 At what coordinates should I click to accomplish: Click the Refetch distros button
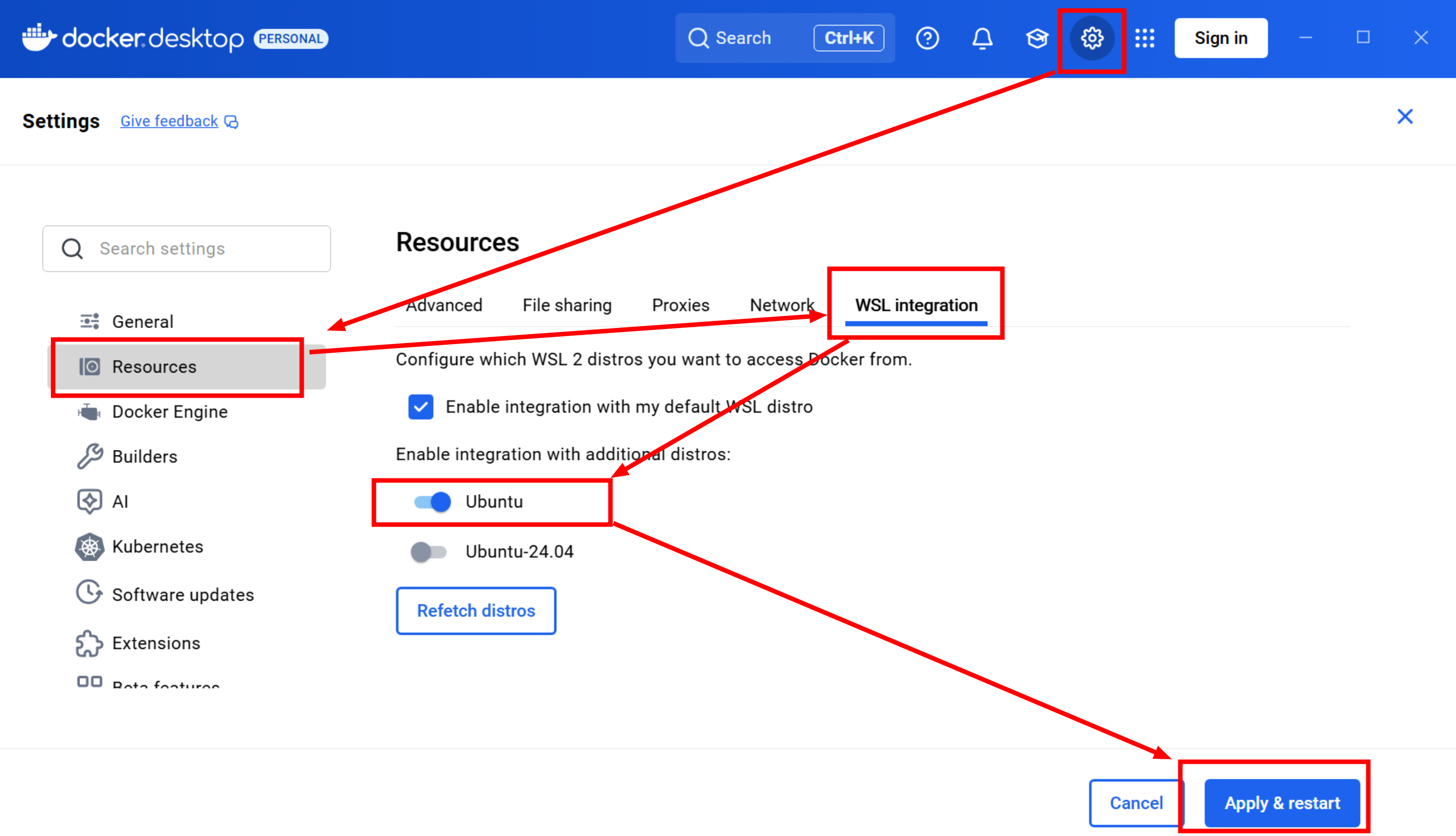pos(476,610)
